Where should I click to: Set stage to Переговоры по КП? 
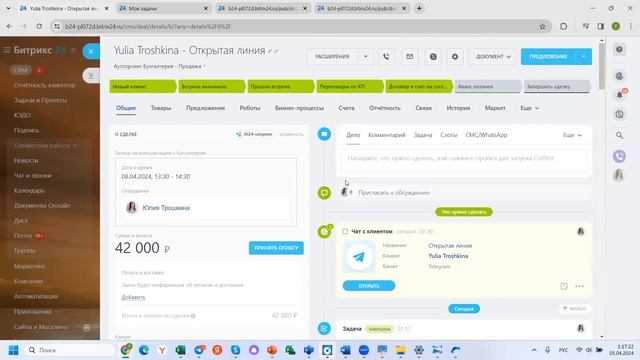coord(349,87)
